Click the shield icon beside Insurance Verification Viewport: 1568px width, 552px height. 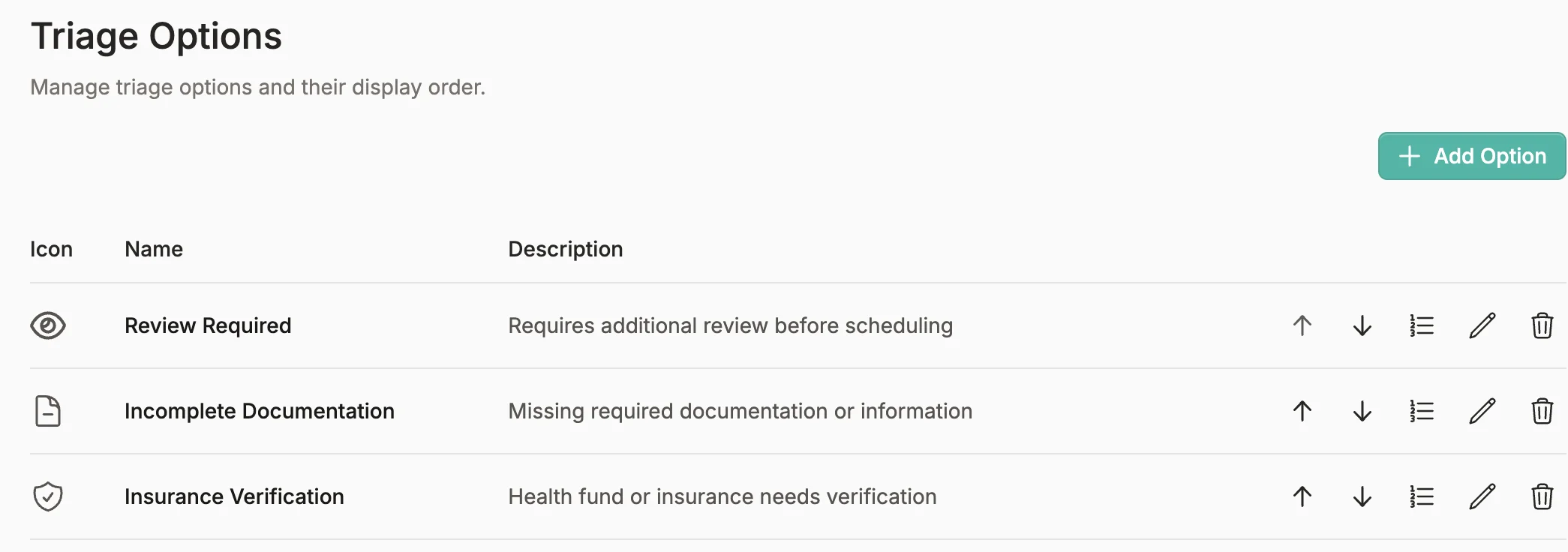tap(48, 496)
